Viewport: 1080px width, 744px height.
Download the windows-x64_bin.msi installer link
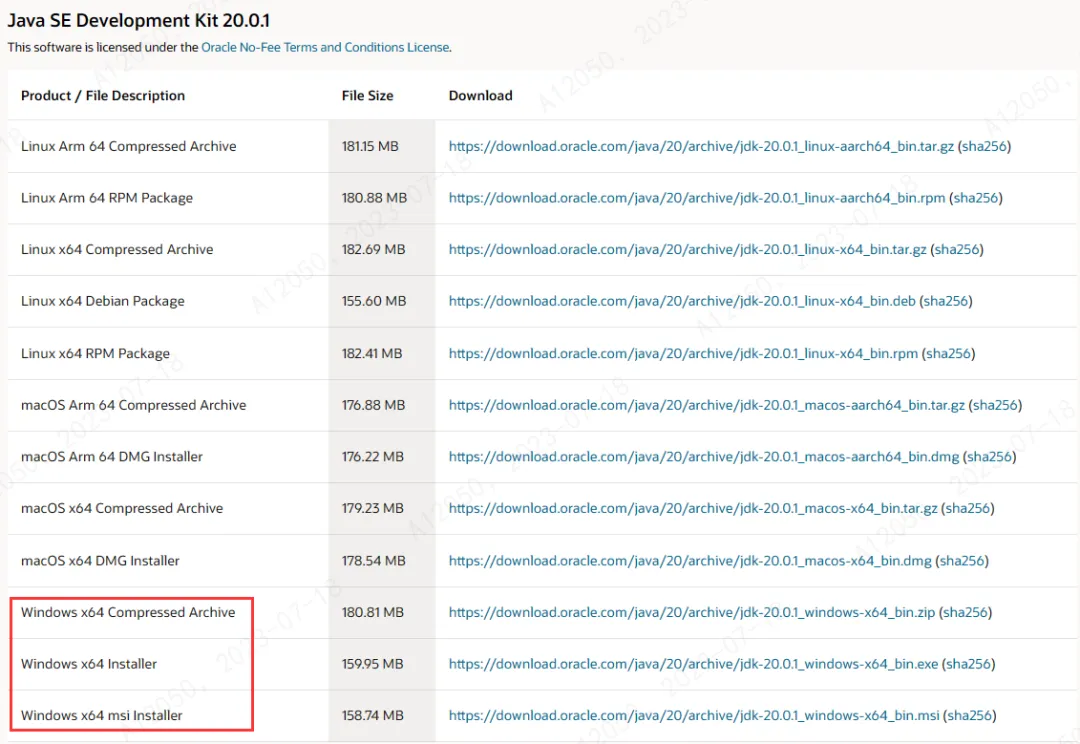[694, 716]
